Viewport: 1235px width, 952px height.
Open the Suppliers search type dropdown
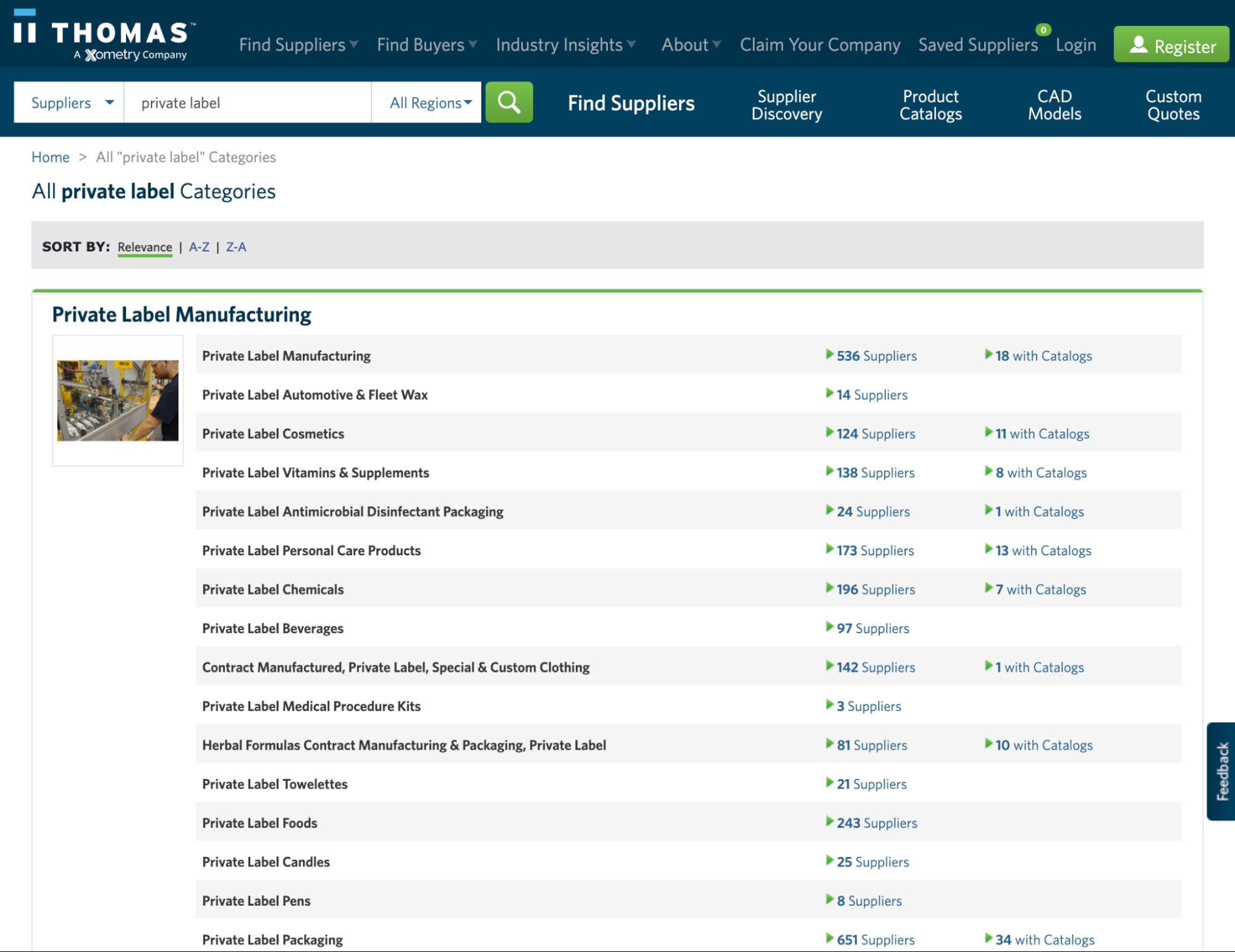pos(69,103)
